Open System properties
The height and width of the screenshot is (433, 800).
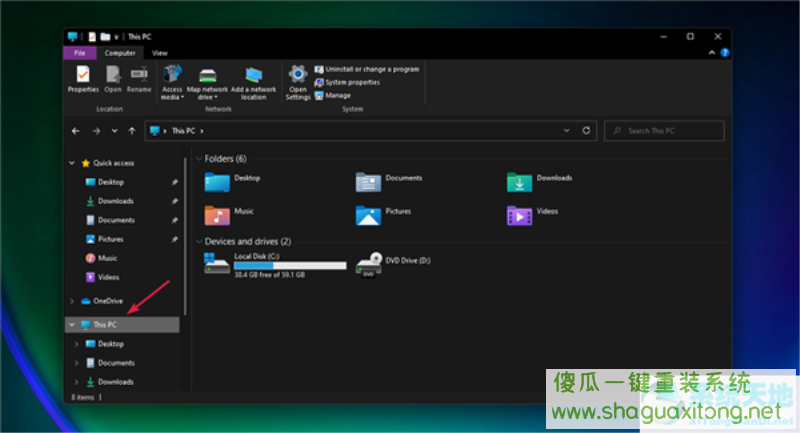tap(347, 82)
